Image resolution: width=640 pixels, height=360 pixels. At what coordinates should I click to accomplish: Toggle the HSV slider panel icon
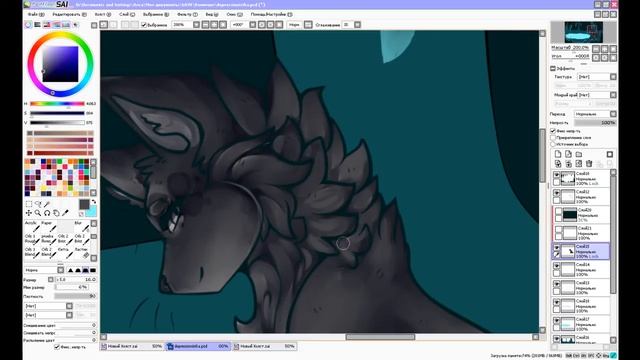click(x=47, y=25)
